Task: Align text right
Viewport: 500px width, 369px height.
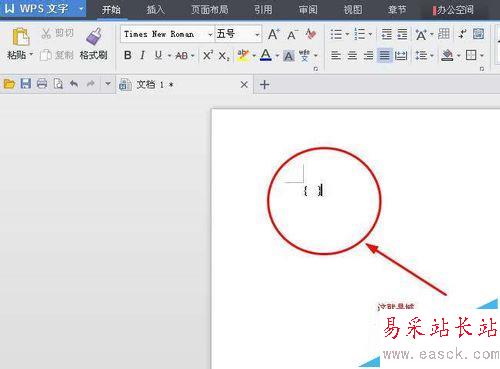Action: (368, 55)
